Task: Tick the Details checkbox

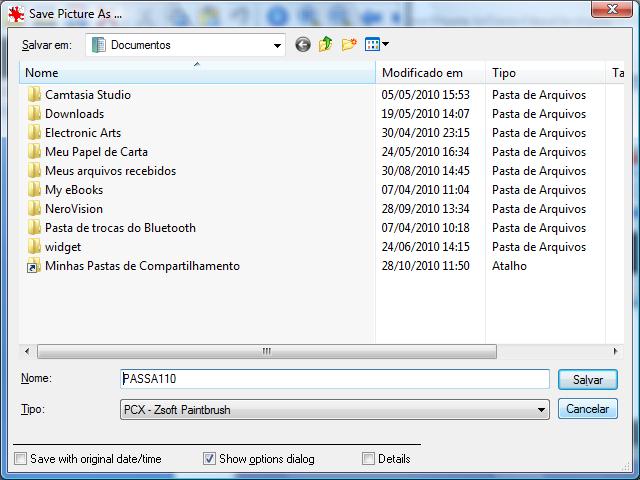Action: click(x=369, y=459)
